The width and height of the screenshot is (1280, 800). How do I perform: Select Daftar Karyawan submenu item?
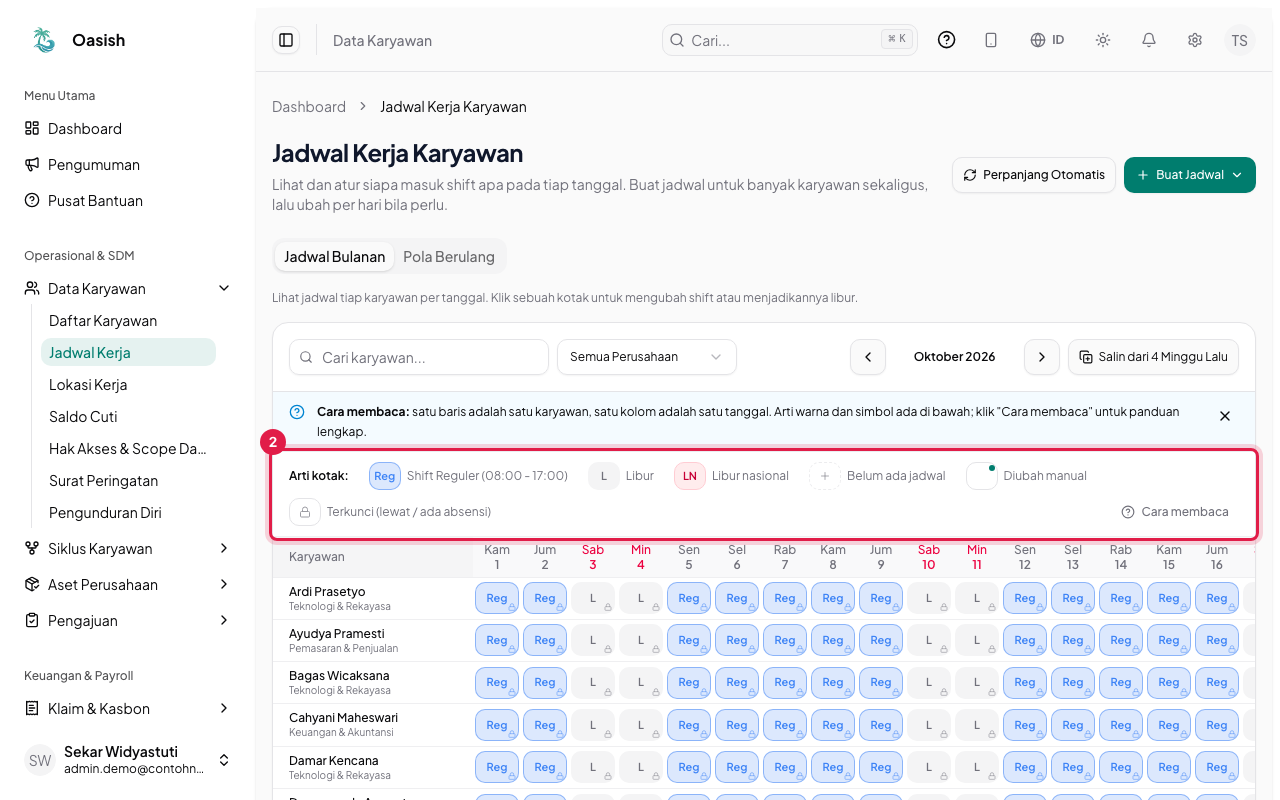click(128, 321)
